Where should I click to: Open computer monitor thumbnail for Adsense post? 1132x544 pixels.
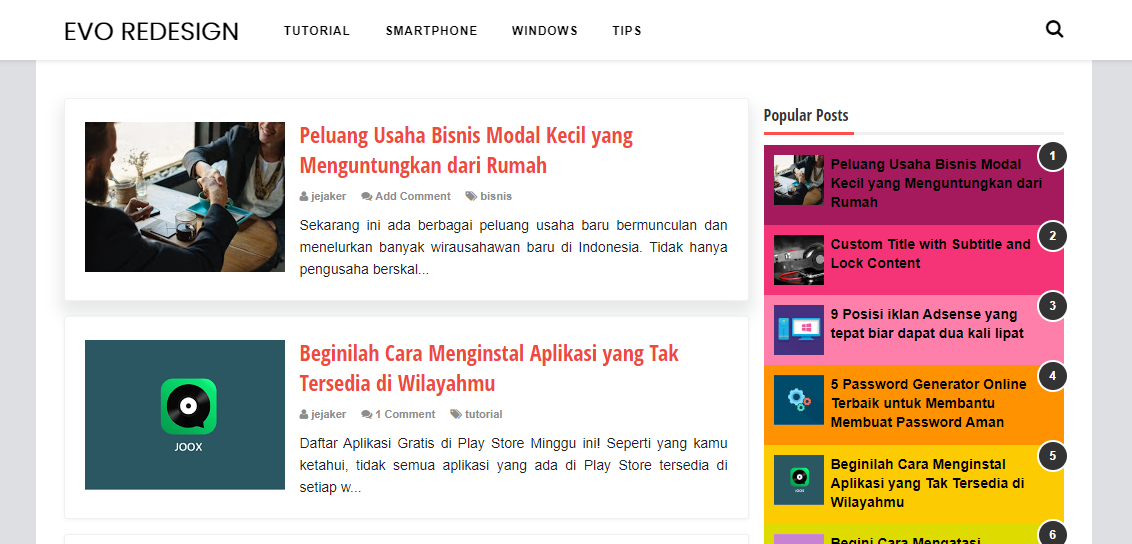coord(798,330)
